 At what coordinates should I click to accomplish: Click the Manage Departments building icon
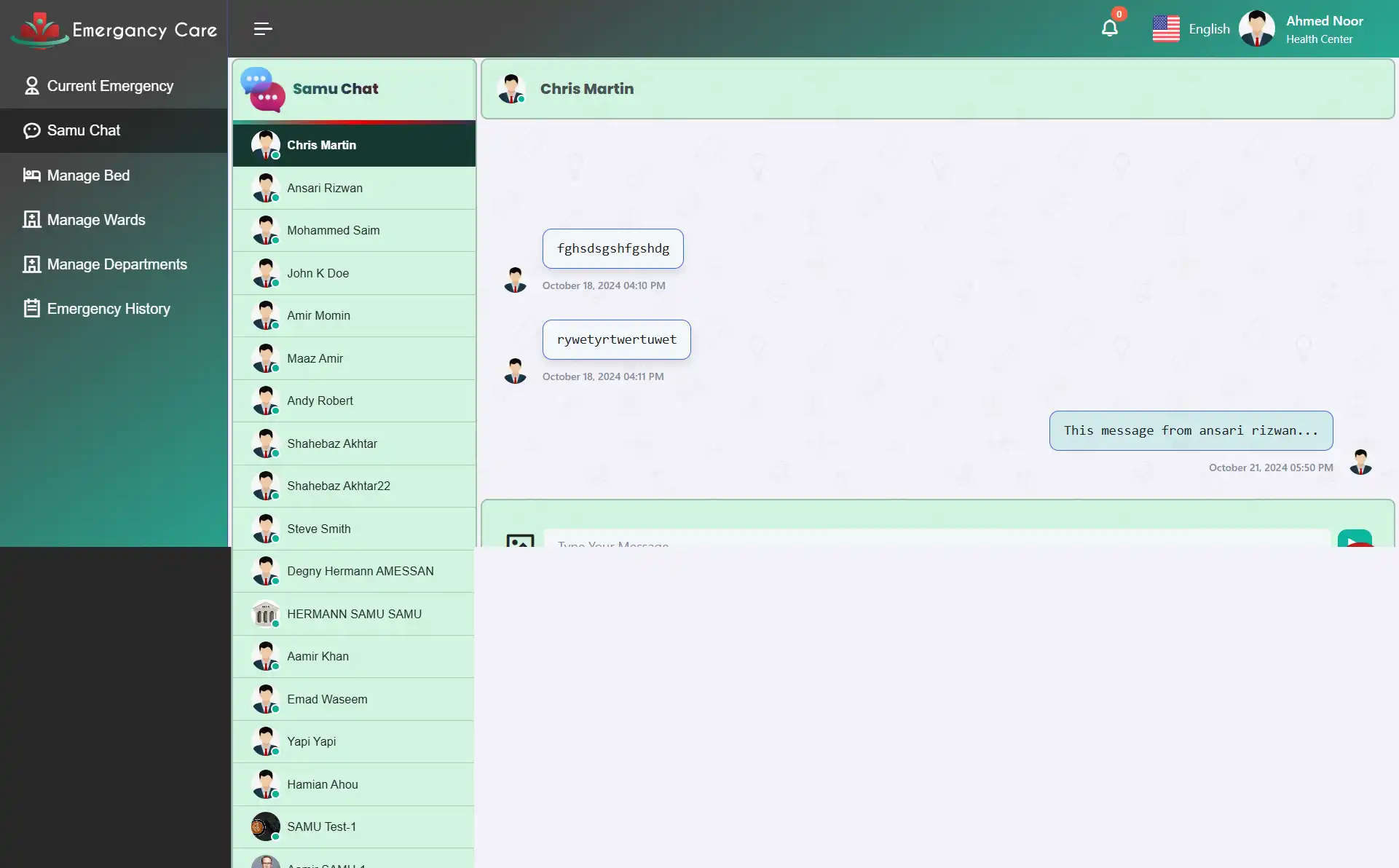(x=31, y=264)
